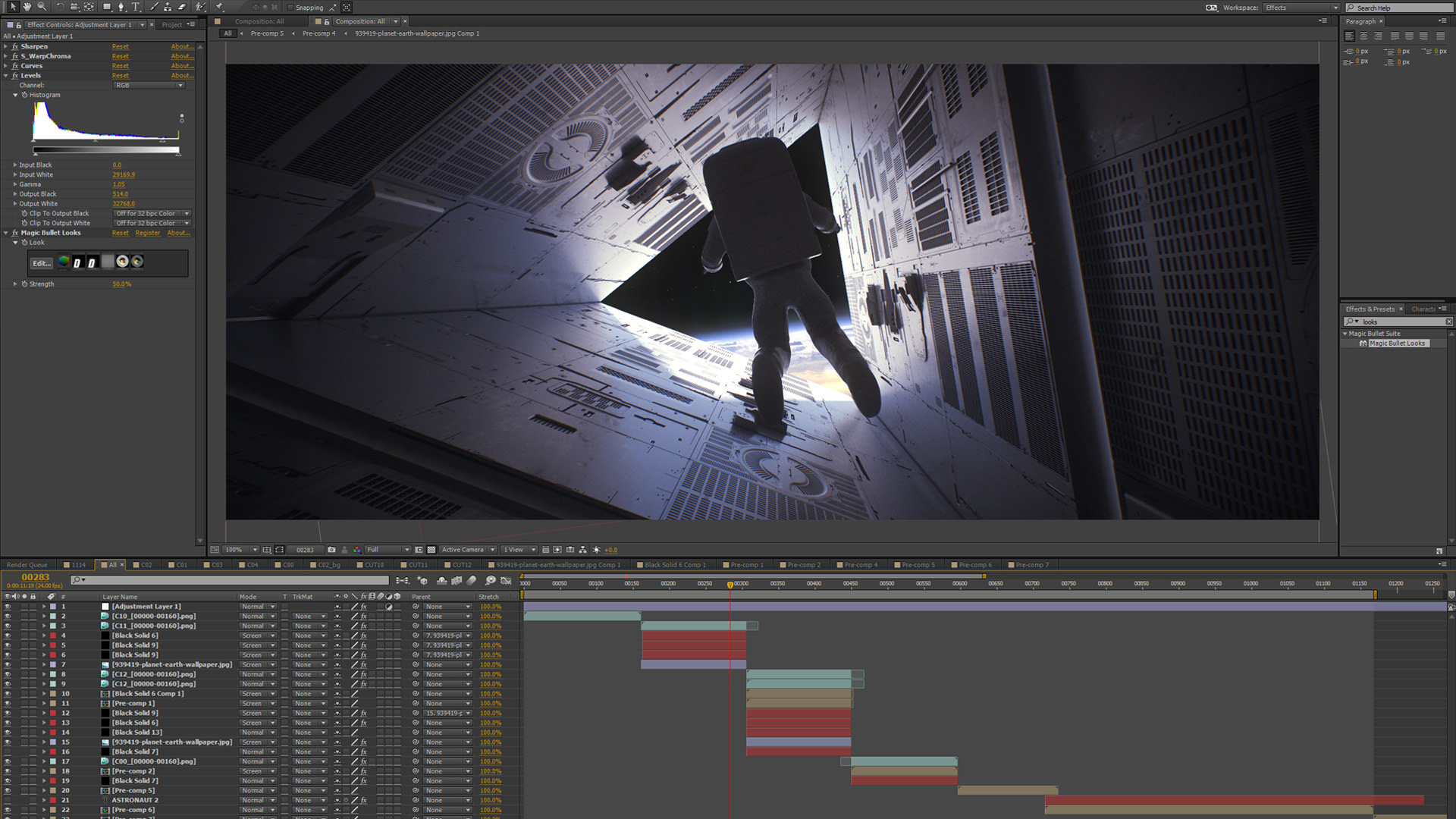Click Register link for Magic Bullet Looks
The height and width of the screenshot is (819, 1456).
[148, 233]
